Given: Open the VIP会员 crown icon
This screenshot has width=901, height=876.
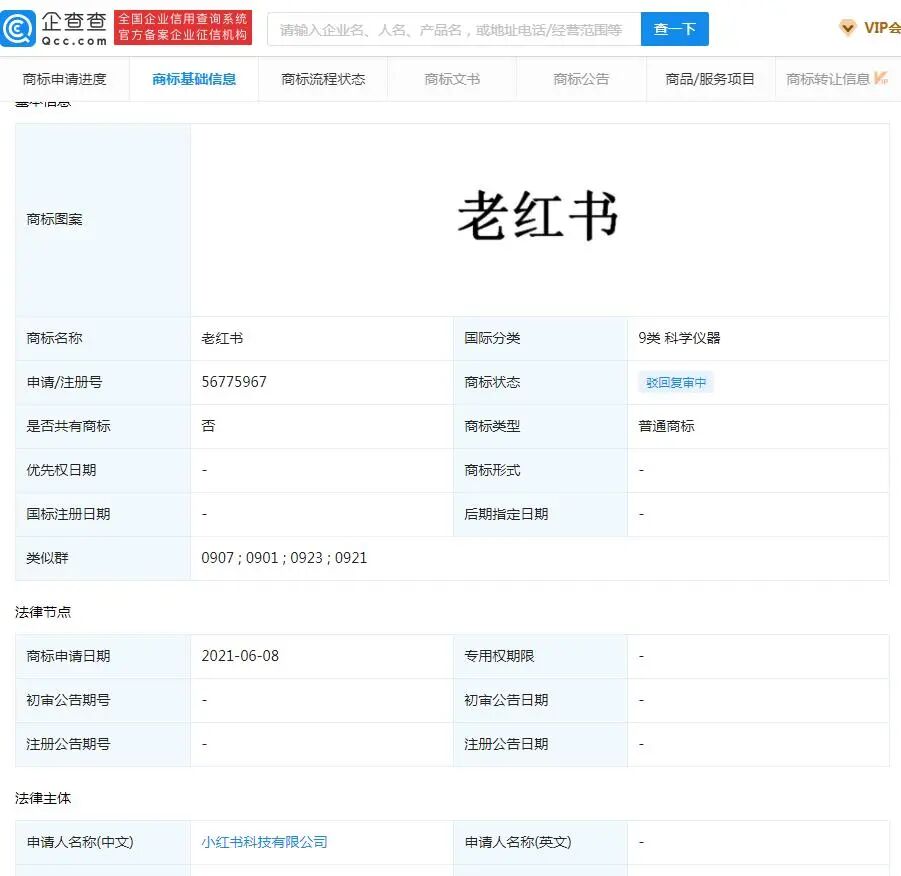Looking at the screenshot, I should pos(848,27).
